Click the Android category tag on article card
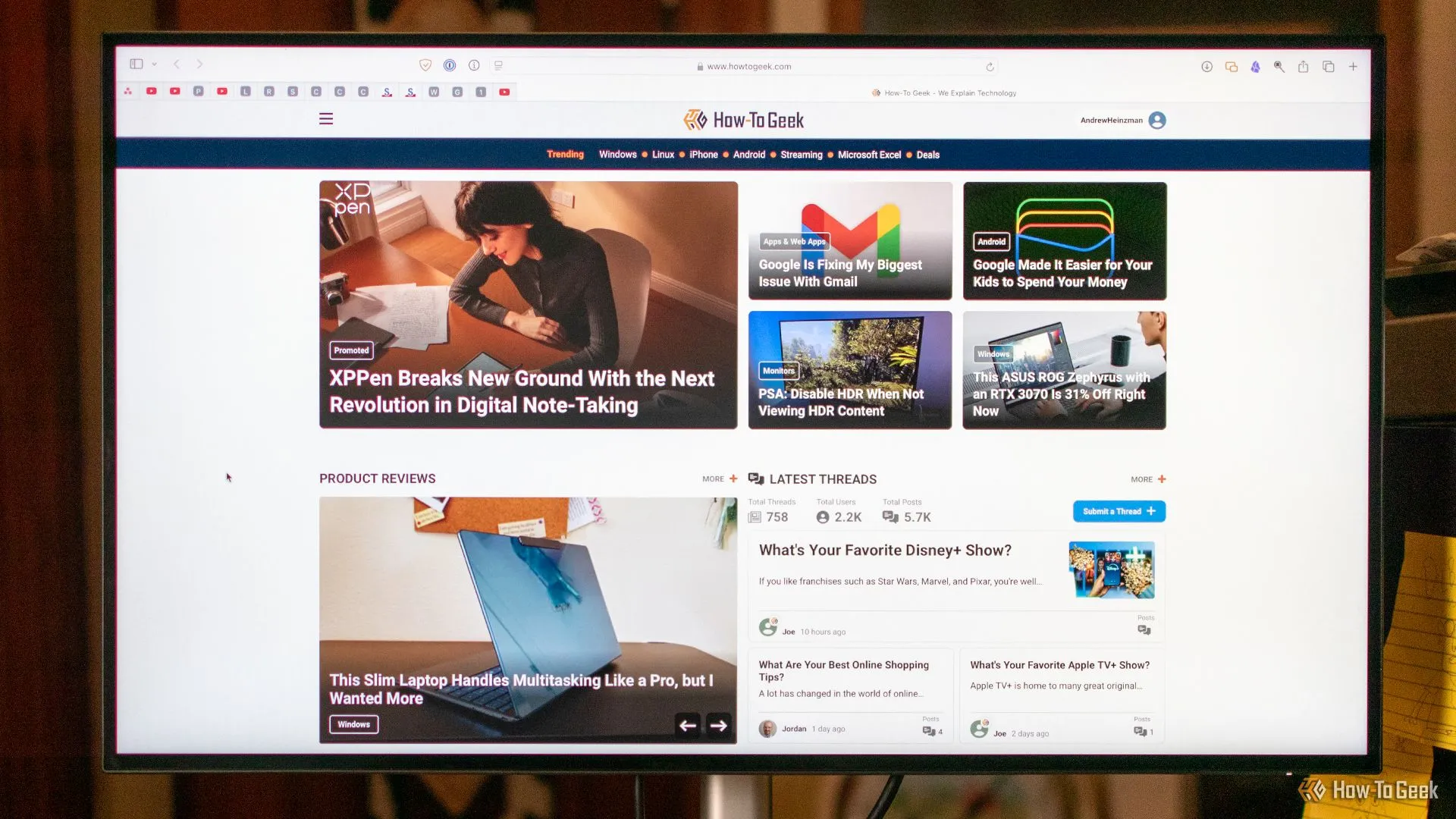 pos(991,242)
